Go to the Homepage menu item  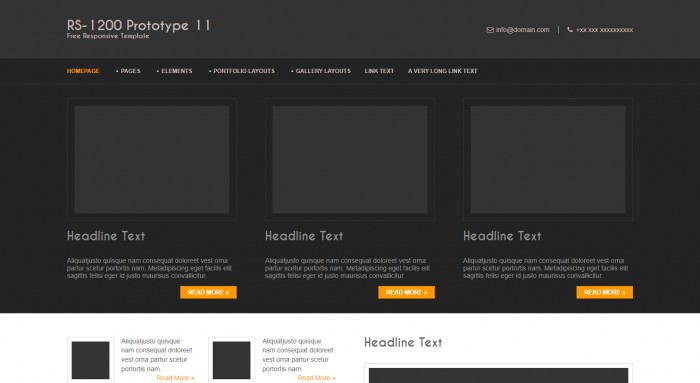83,71
